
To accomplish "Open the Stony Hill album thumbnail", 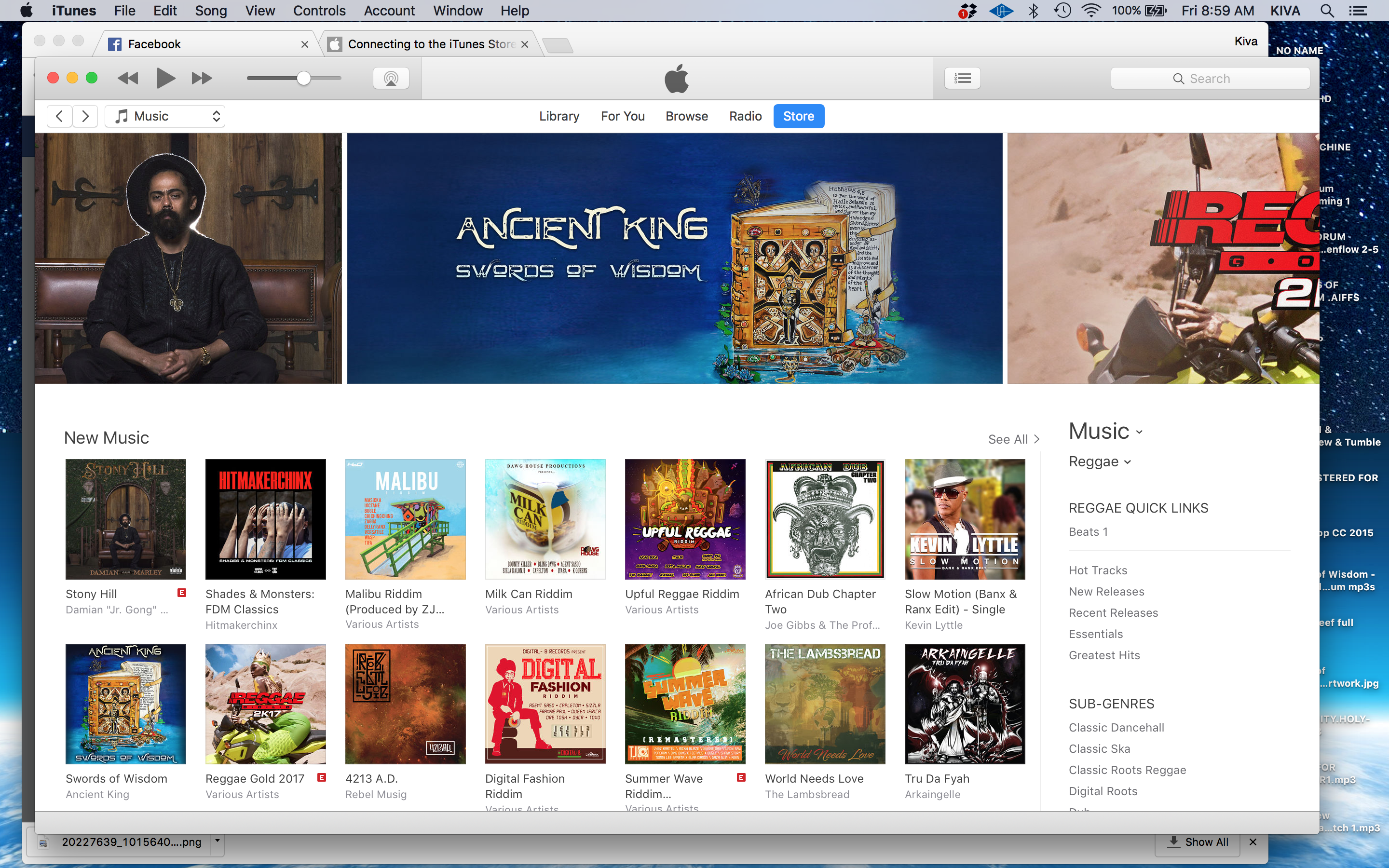I will [x=126, y=519].
